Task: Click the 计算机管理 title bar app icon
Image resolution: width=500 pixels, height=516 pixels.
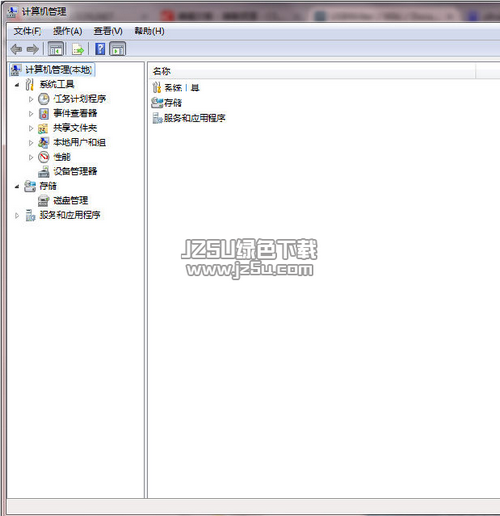Action: 12,12
